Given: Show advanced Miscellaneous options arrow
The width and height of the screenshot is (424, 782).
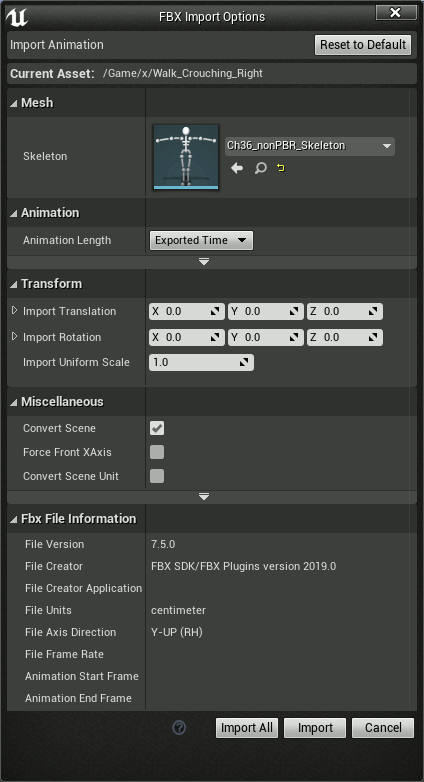Looking at the screenshot, I should [x=204, y=497].
